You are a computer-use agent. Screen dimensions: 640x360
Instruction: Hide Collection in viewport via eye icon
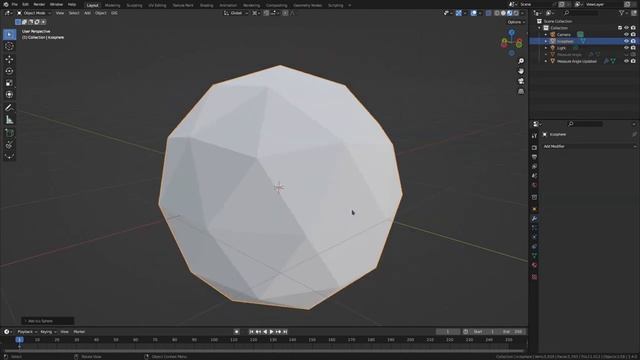(x=626, y=28)
